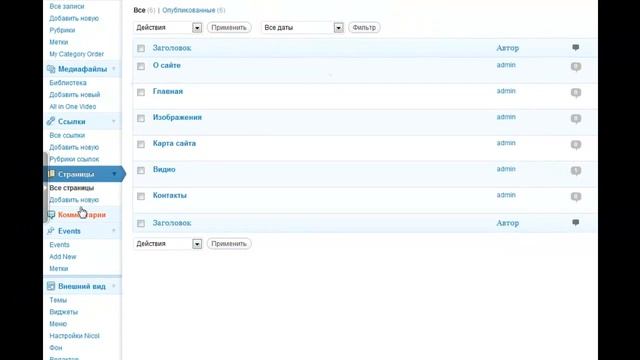This screenshot has width=640, height=360.
Task: Collapse the Events menu arrow
Action: 114,231
